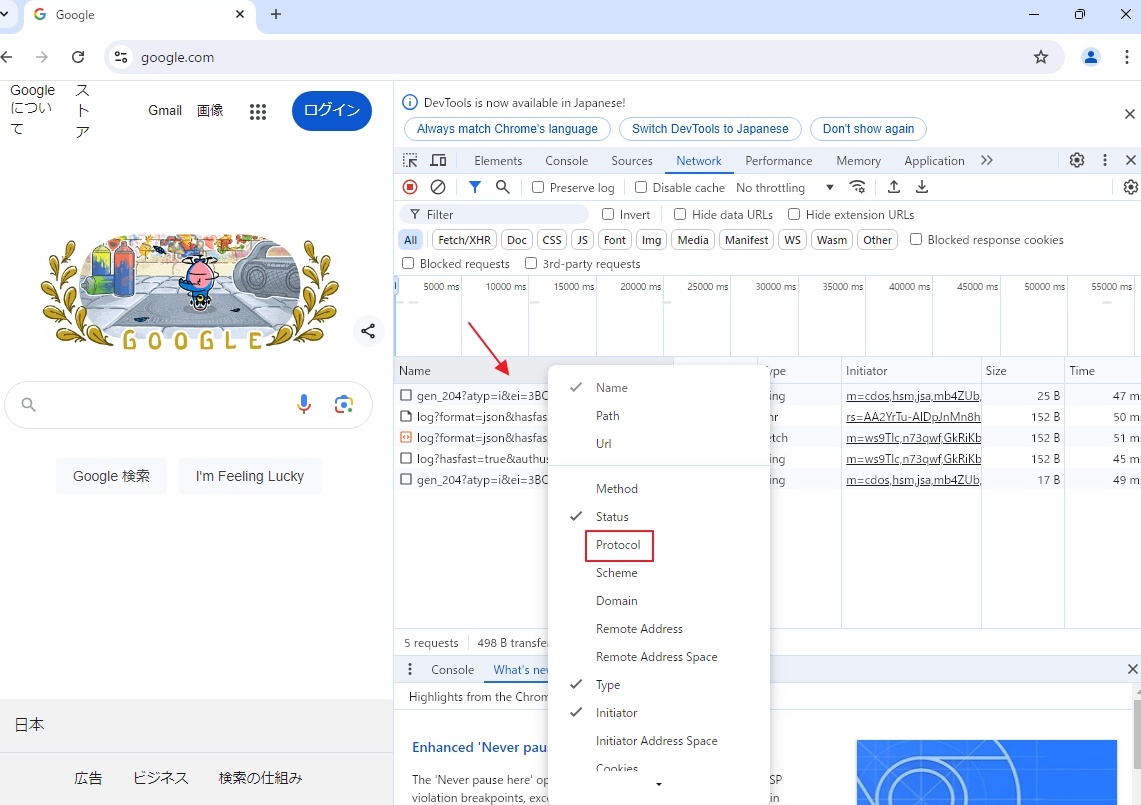Viewport: 1141px width, 805px height.
Task: Click the inspect element picker icon
Action: coord(410,160)
